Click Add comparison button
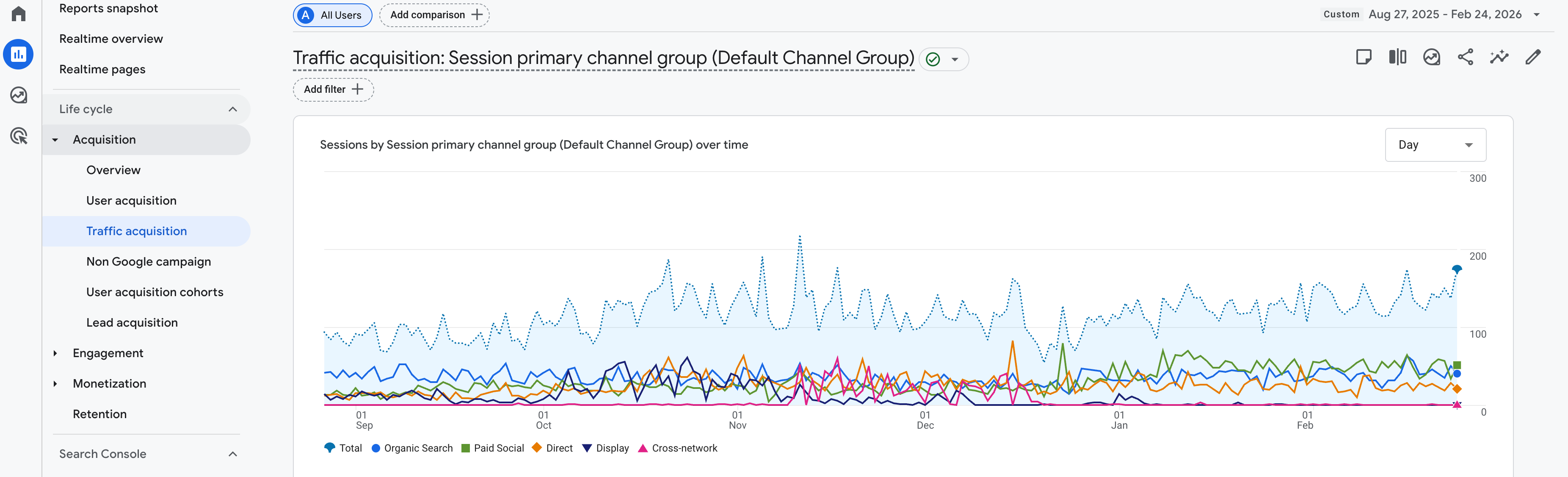This screenshot has width=1568, height=477. (x=434, y=15)
